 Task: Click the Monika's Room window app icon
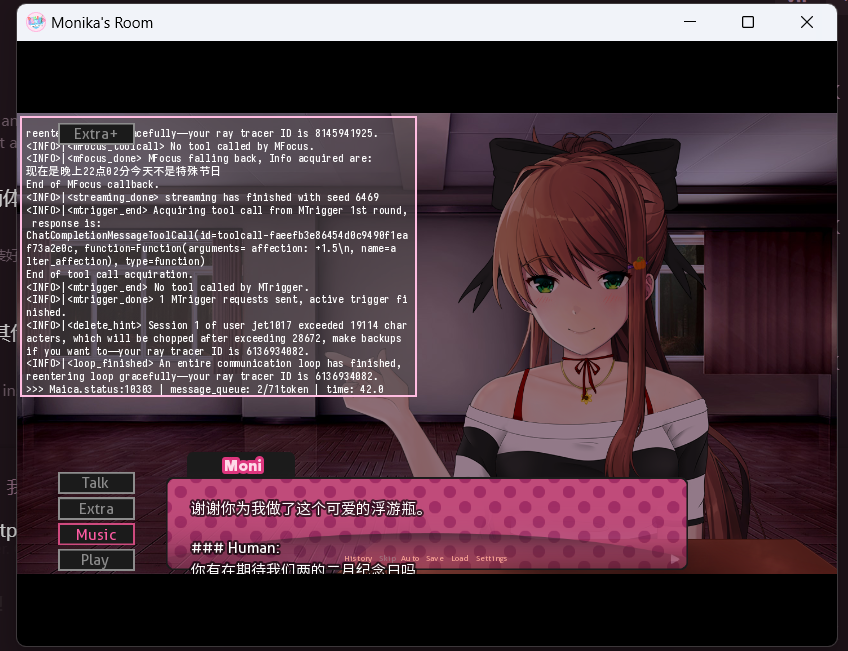coord(36,22)
